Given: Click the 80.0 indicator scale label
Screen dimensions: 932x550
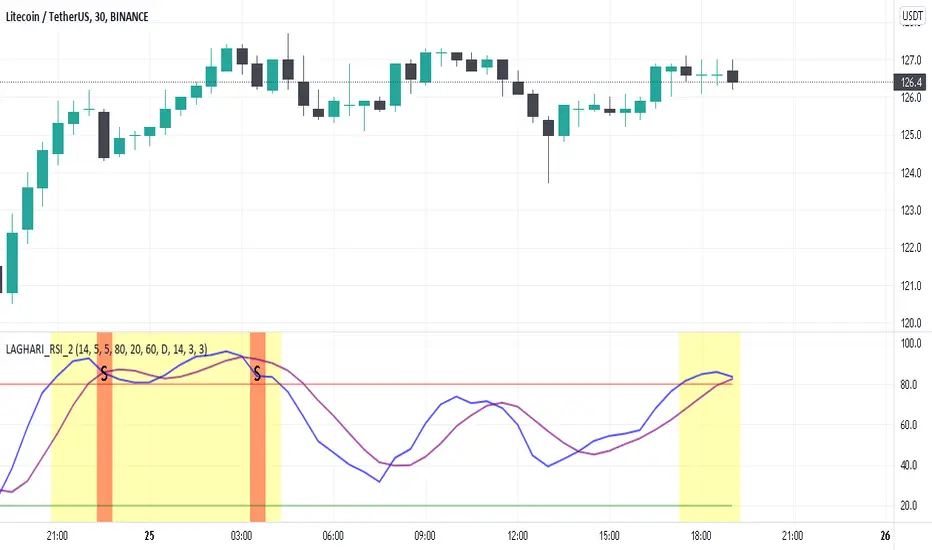Looking at the screenshot, I should (909, 385).
